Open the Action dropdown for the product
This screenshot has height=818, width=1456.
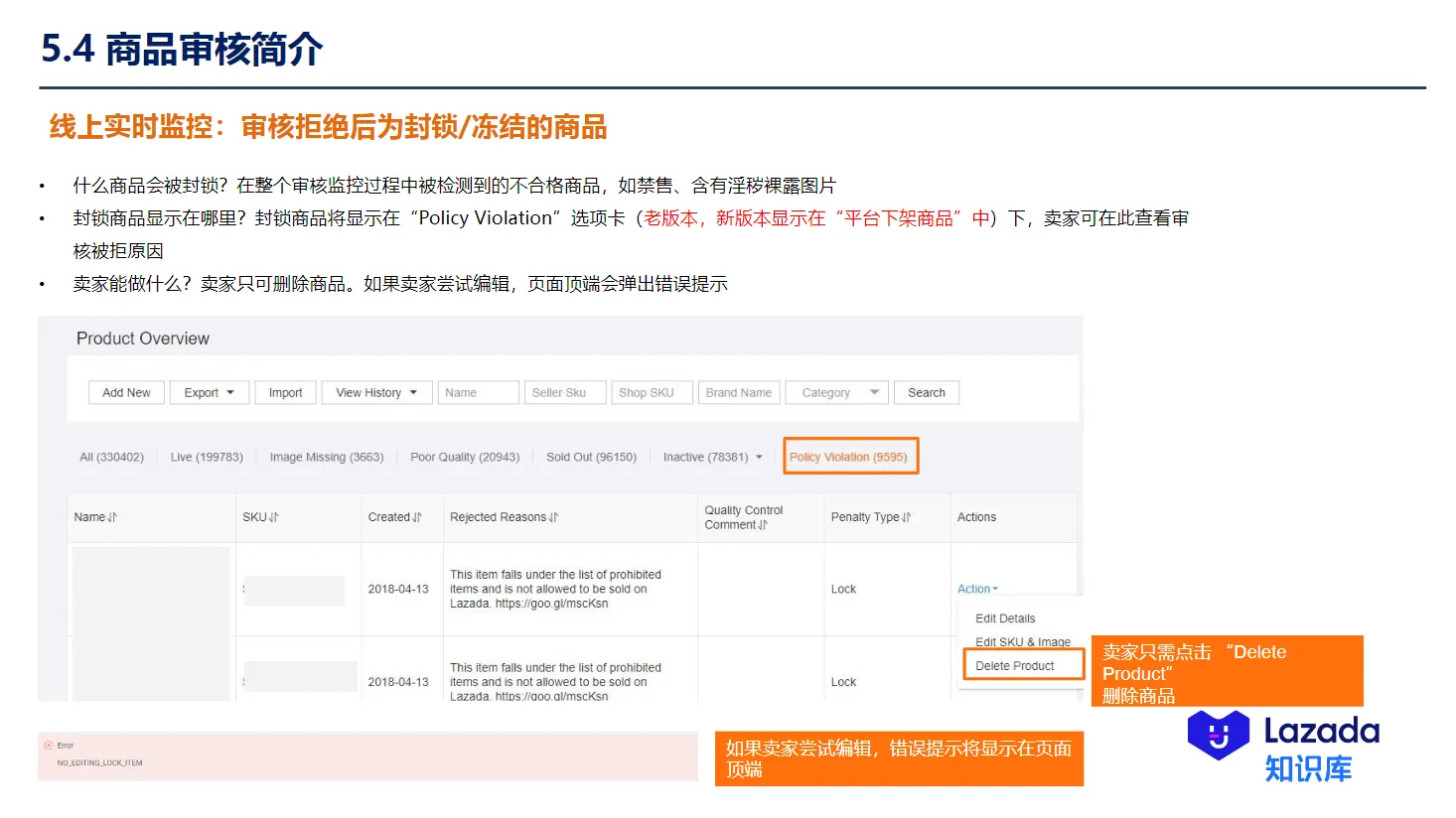click(x=977, y=589)
